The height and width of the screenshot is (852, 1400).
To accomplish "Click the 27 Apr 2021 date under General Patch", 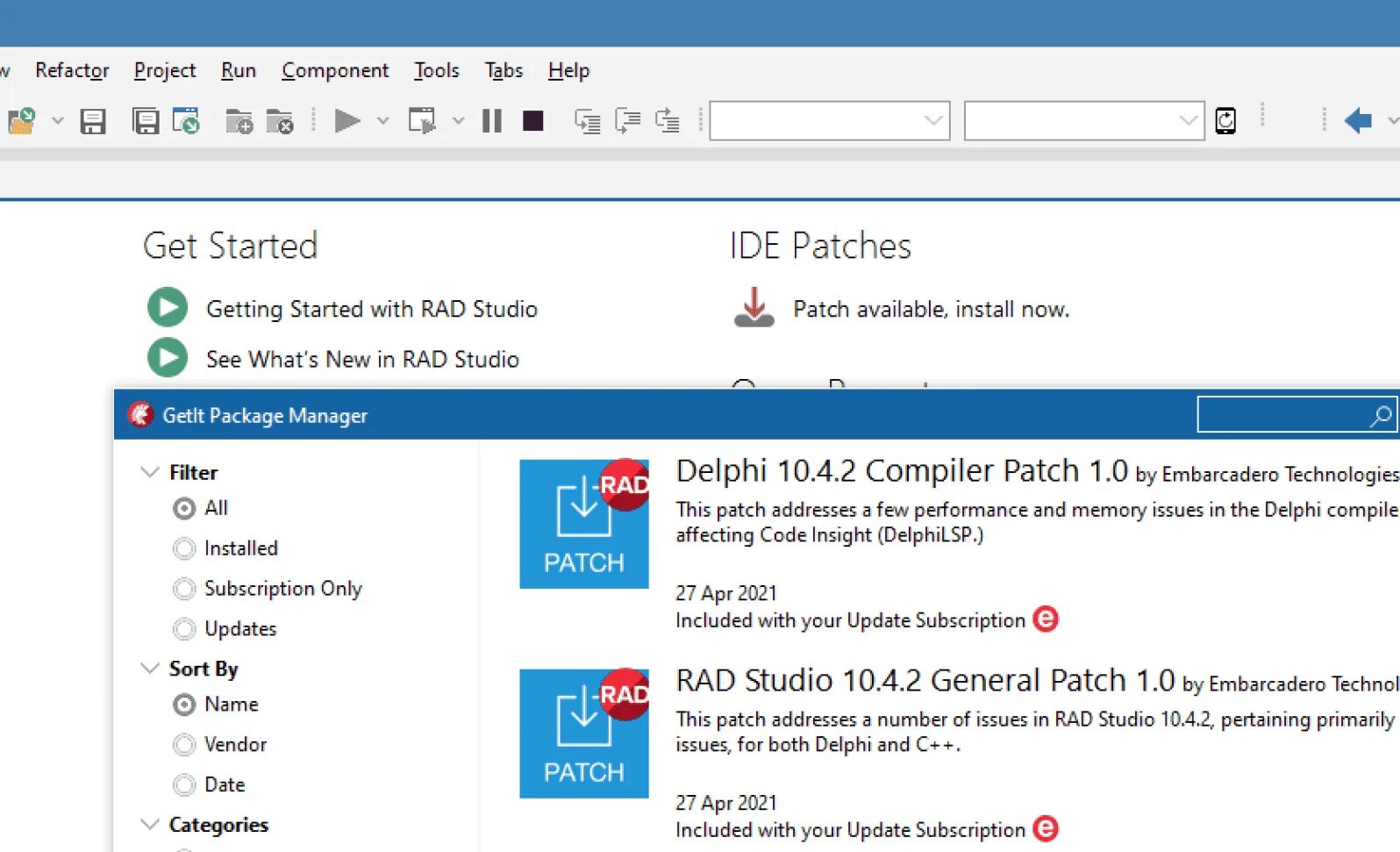I will coord(726,803).
